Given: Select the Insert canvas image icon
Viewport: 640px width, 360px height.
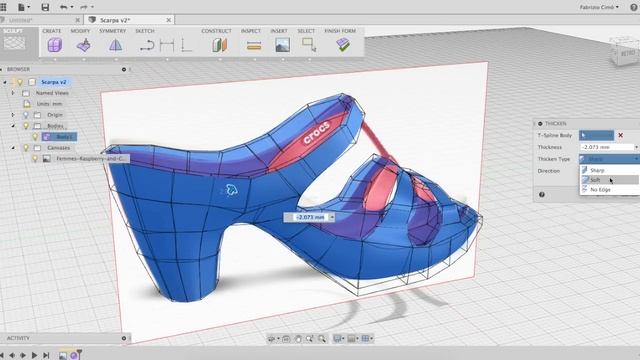Looking at the screenshot, I should tap(282, 45).
